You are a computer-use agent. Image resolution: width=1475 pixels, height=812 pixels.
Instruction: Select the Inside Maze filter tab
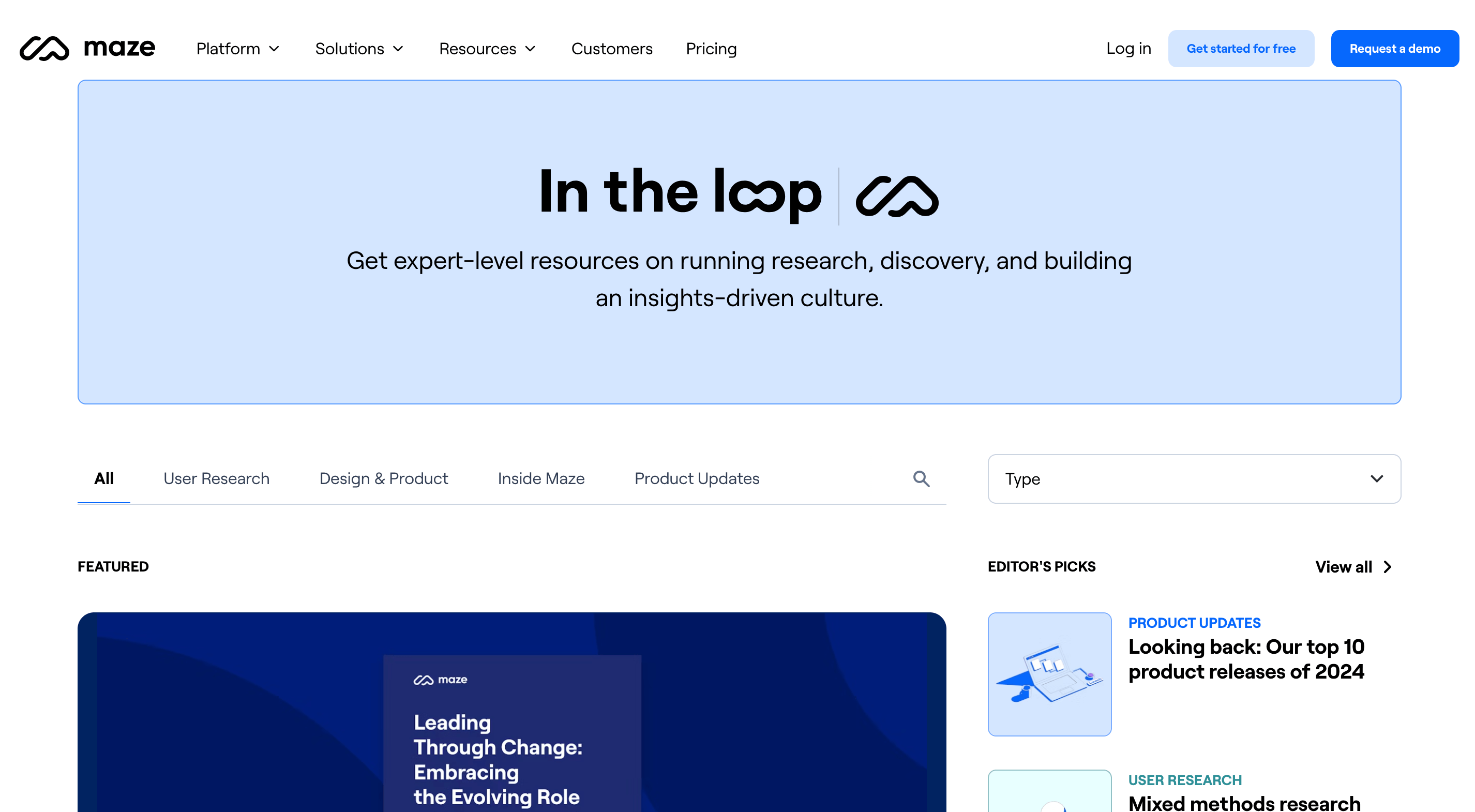(541, 479)
